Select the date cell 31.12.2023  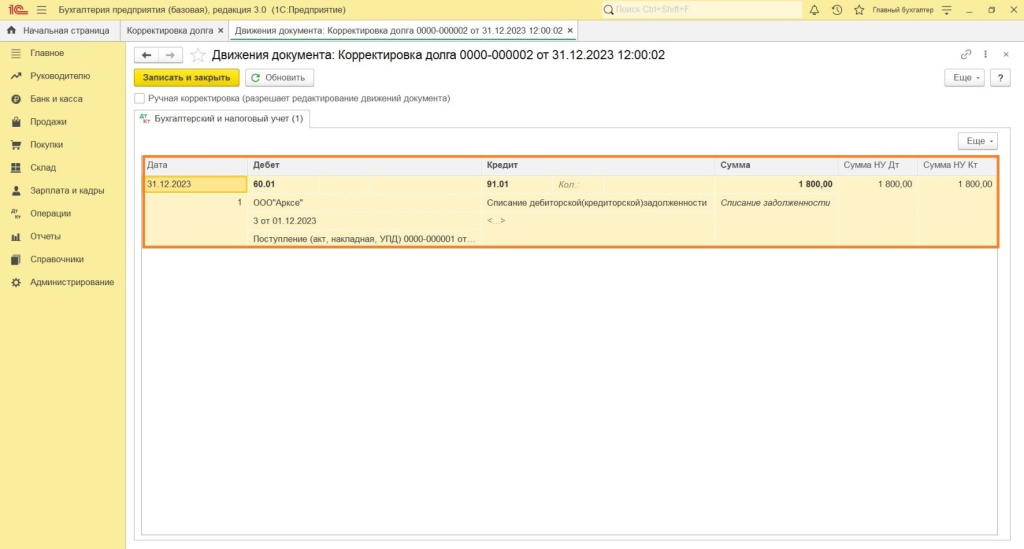pyautogui.click(x=195, y=184)
